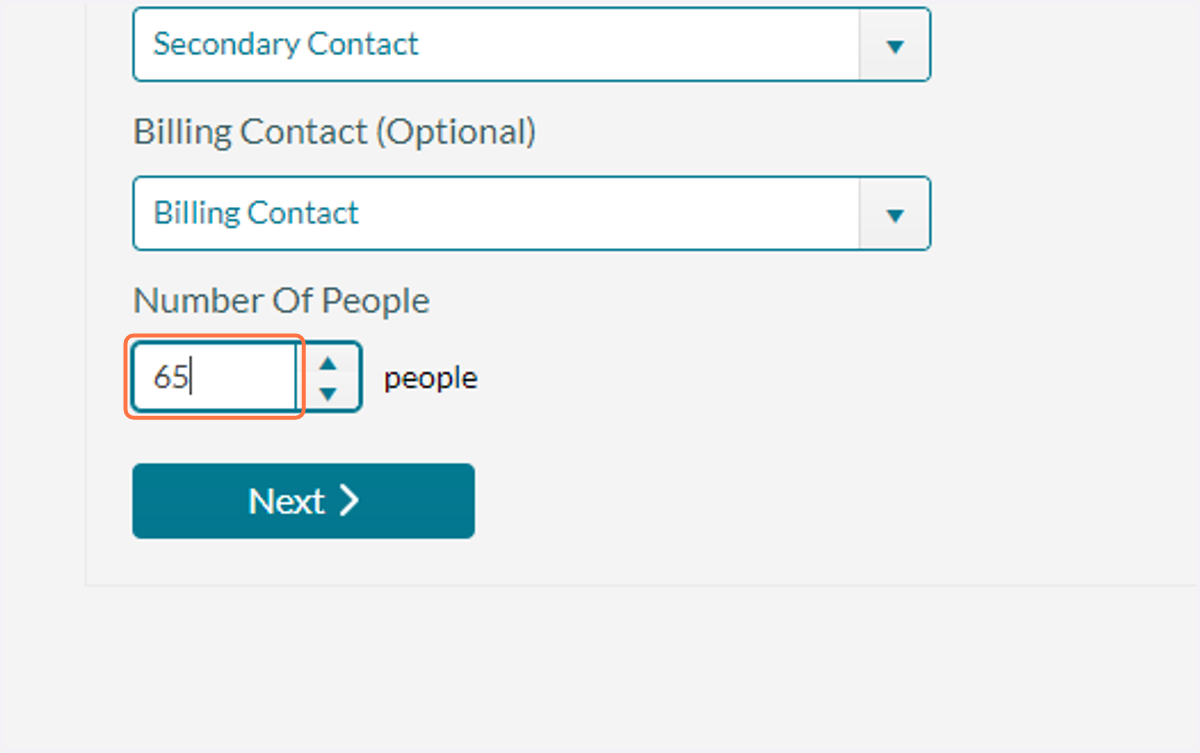Image resolution: width=1200 pixels, height=753 pixels.
Task: Click the word Optional in billing label
Action: (455, 132)
